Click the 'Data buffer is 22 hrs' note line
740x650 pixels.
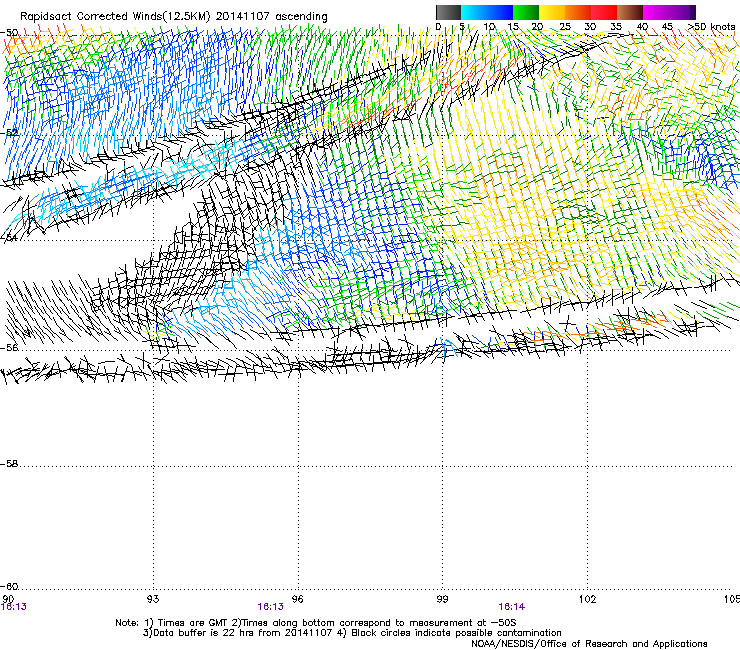click(x=352, y=633)
